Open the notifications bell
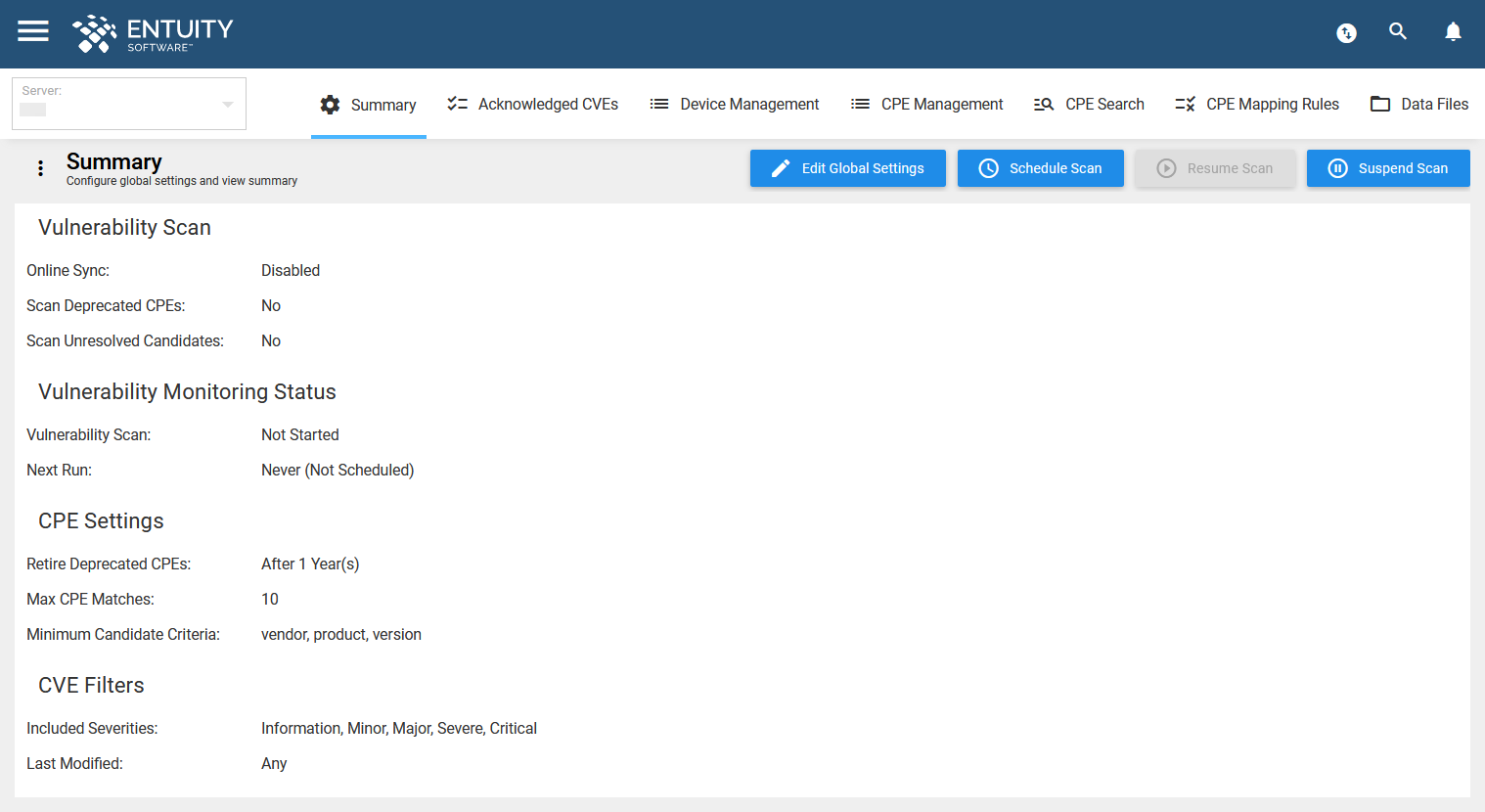Image resolution: width=1485 pixels, height=812 pixels. click(1453, 31)
